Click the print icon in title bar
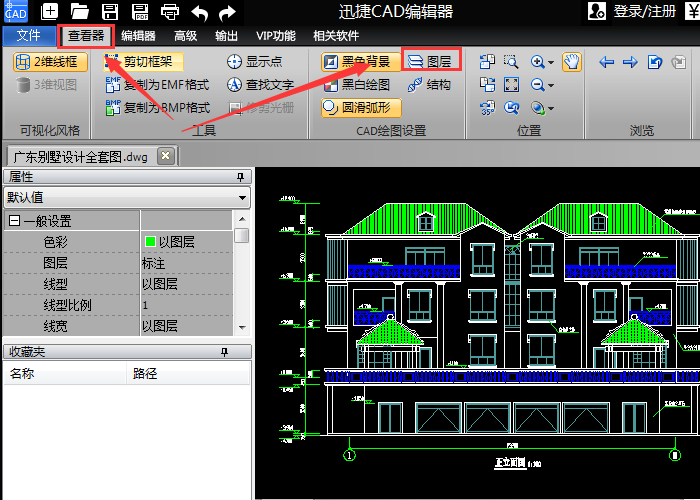700x500 pixels. click(170, 12)
